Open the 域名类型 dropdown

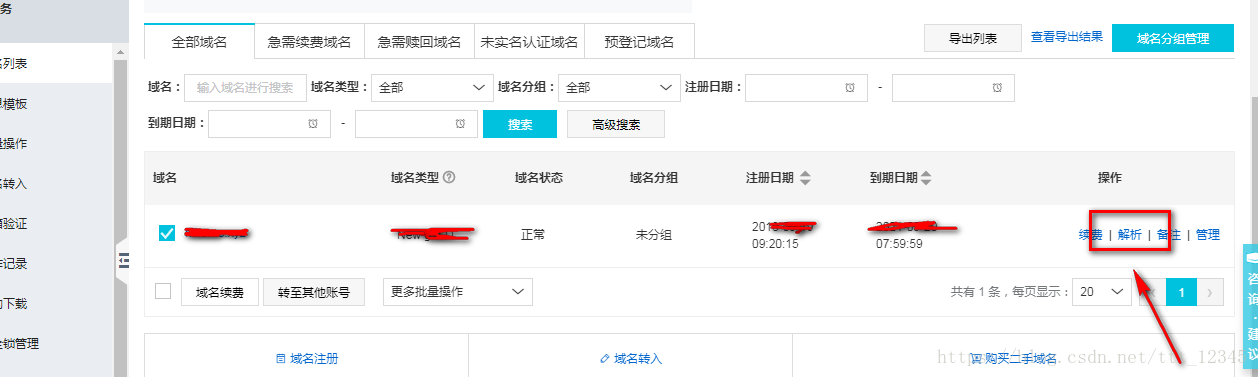[x=431, y=88]
